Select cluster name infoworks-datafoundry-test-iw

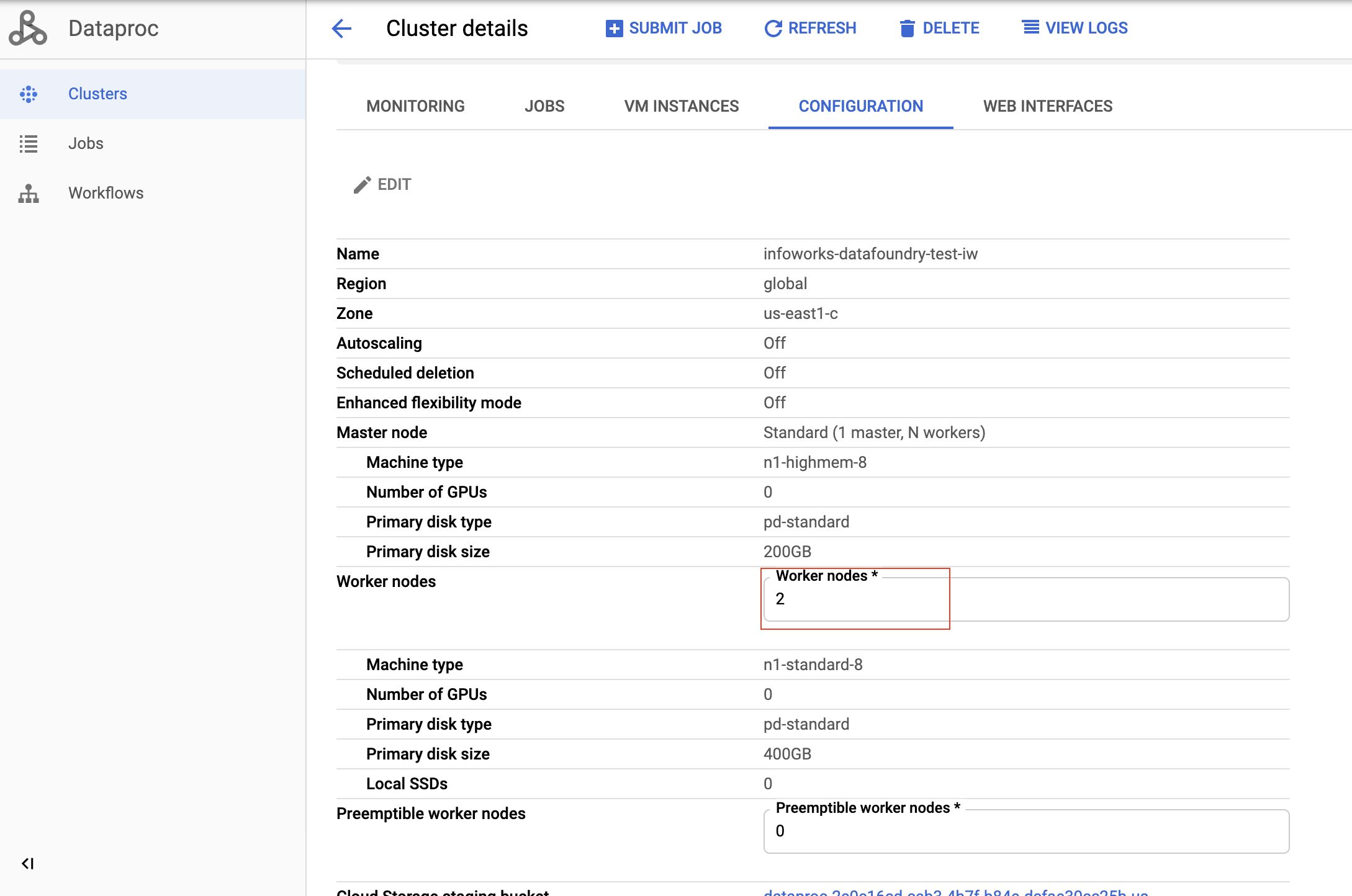[870, 254]
